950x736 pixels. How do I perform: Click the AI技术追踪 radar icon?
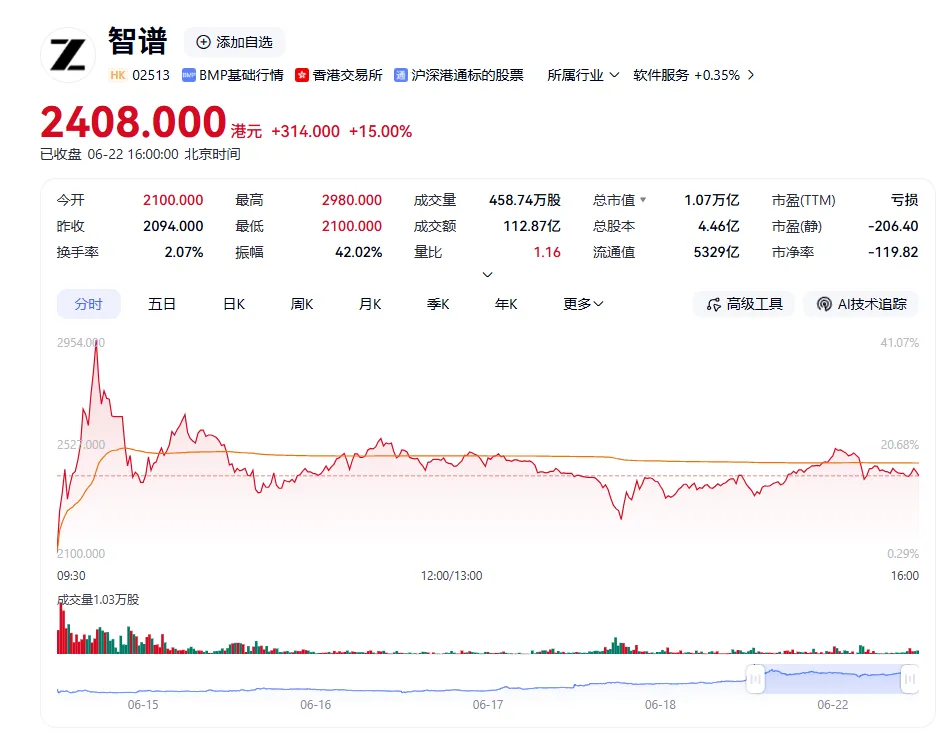[x=824, y=304]
